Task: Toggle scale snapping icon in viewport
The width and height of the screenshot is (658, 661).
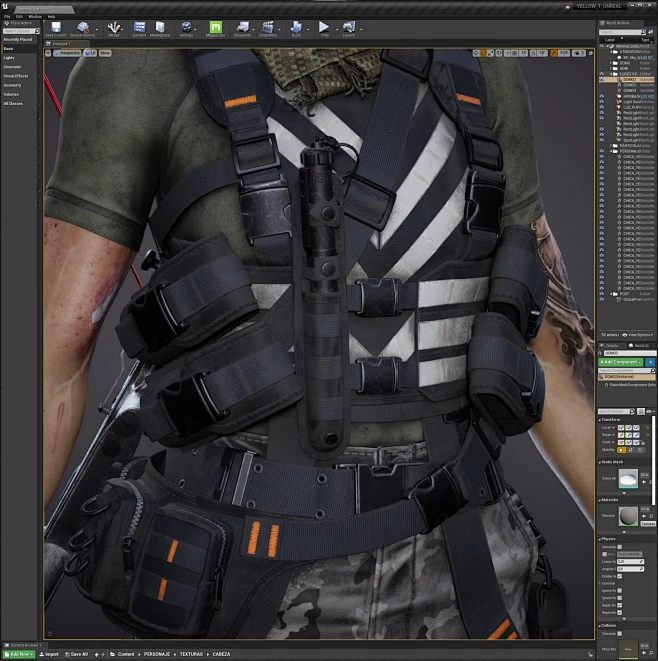Action: [553, 53]
